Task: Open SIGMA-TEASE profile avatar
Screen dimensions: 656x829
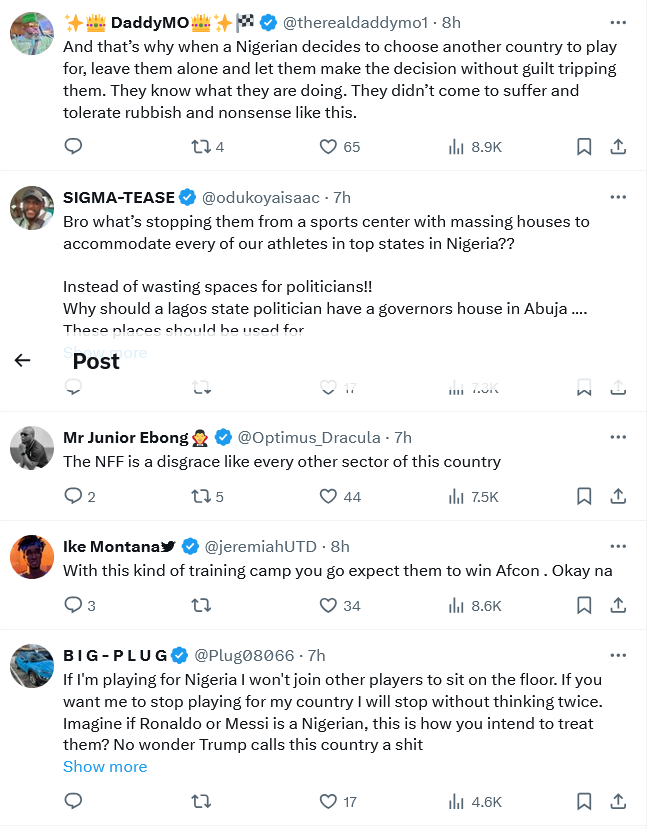Action: 31,208
